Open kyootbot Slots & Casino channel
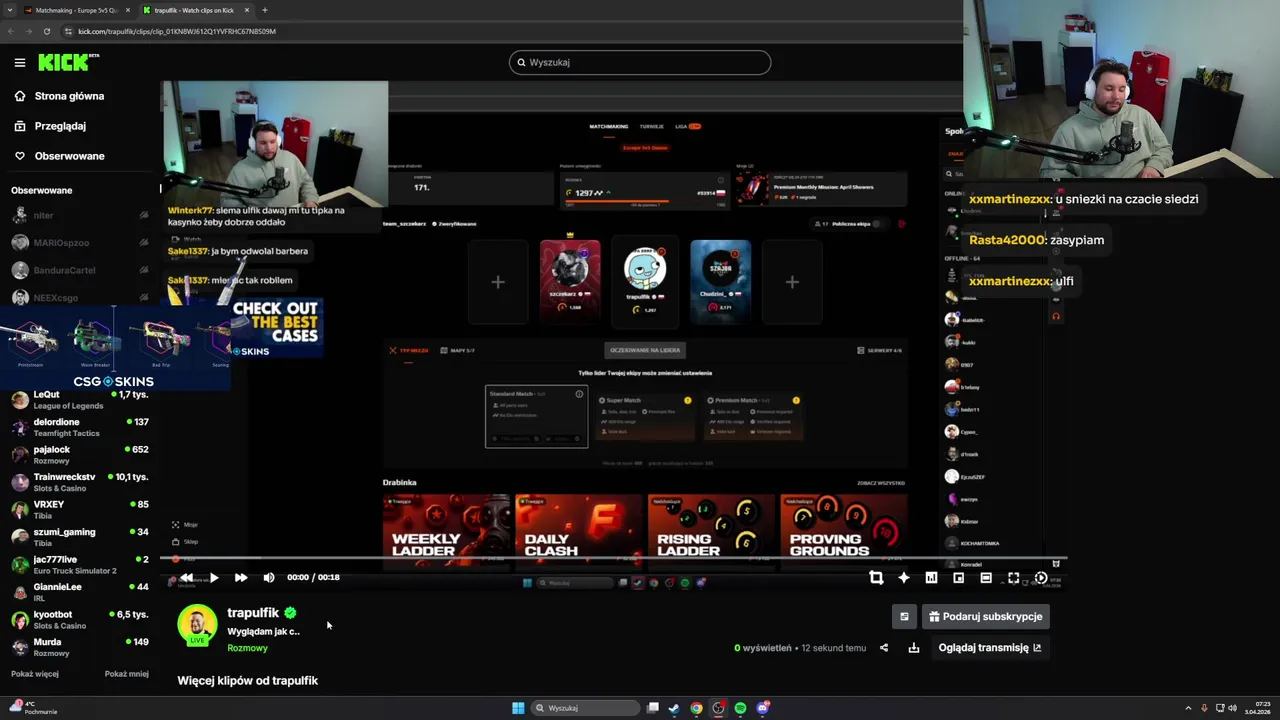The height and width of the screenshot is (720, 1280). click(x=80, y=620)
